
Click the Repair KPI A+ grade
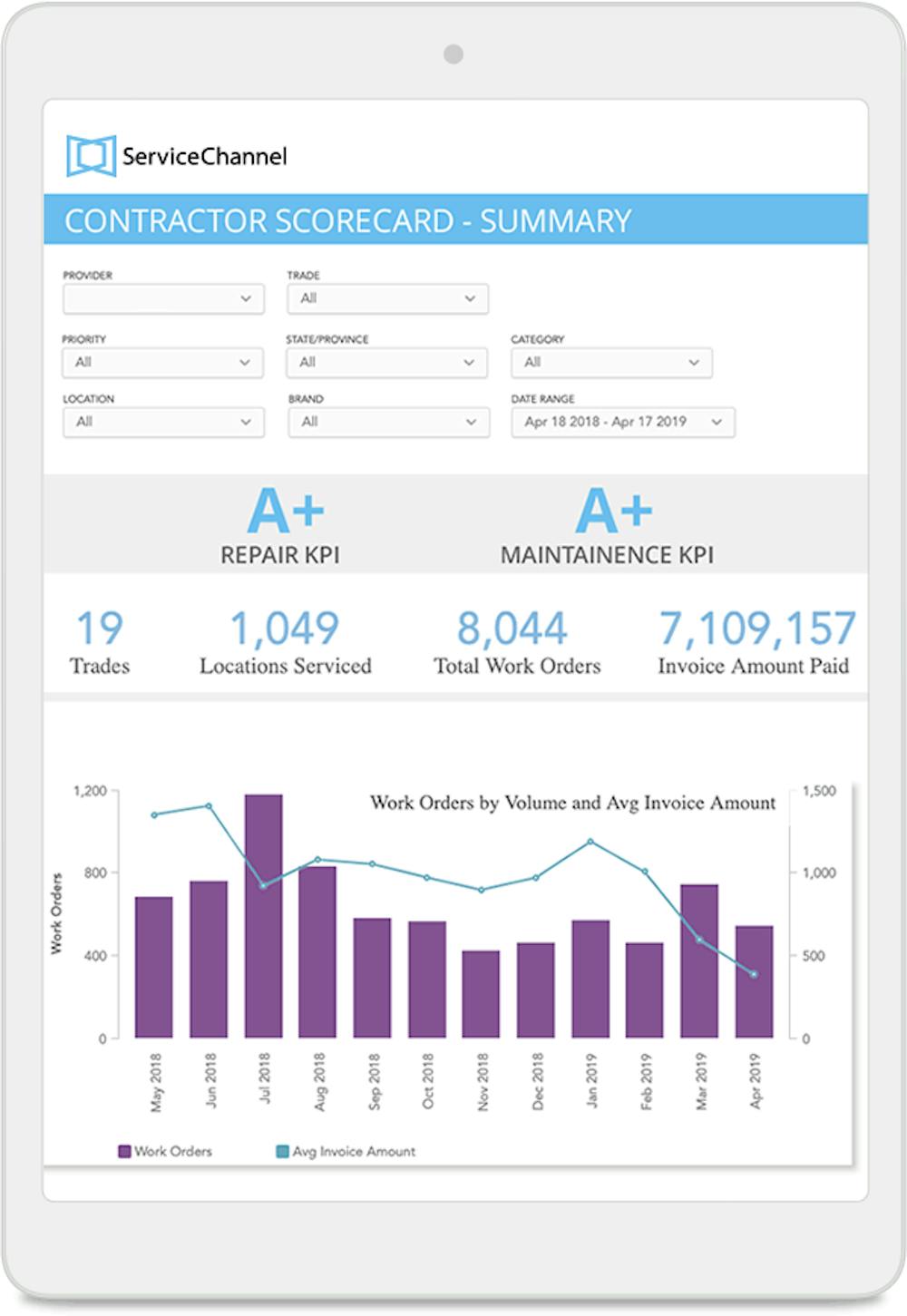tap(286, 511)
